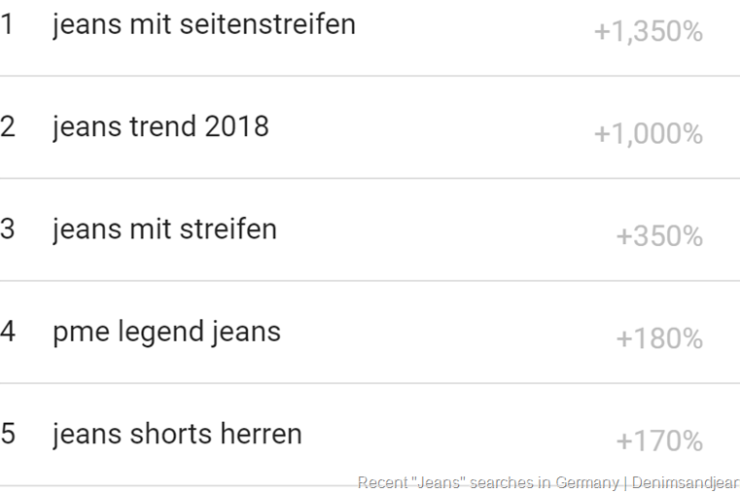Select the "jeans mit streifen" search term
Screen dimensions: 740x493
[x=165, y=229]
